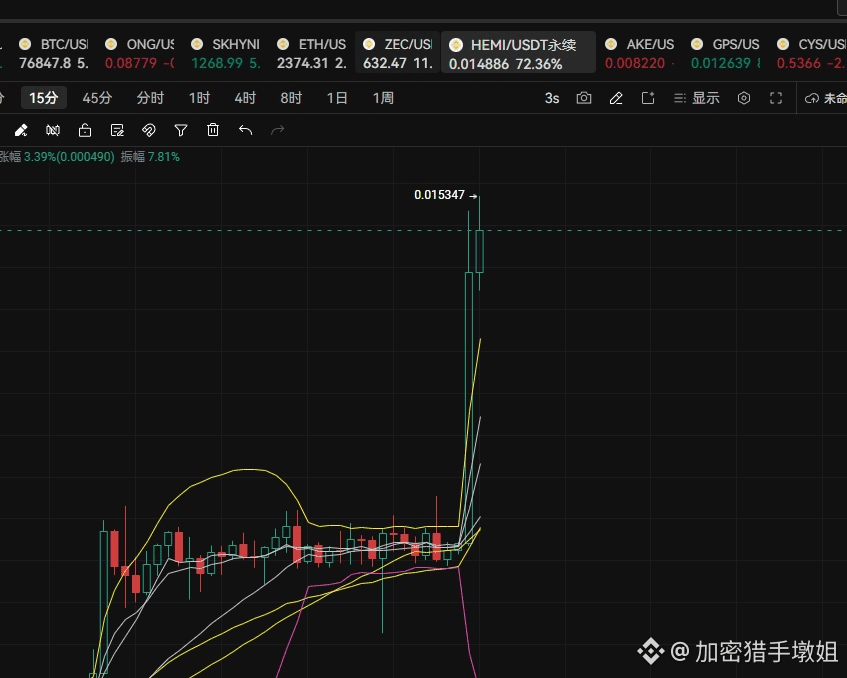Click the 3.39%(0.000490) change value
This screenshot has width=847, height=678.
[69, 157]
